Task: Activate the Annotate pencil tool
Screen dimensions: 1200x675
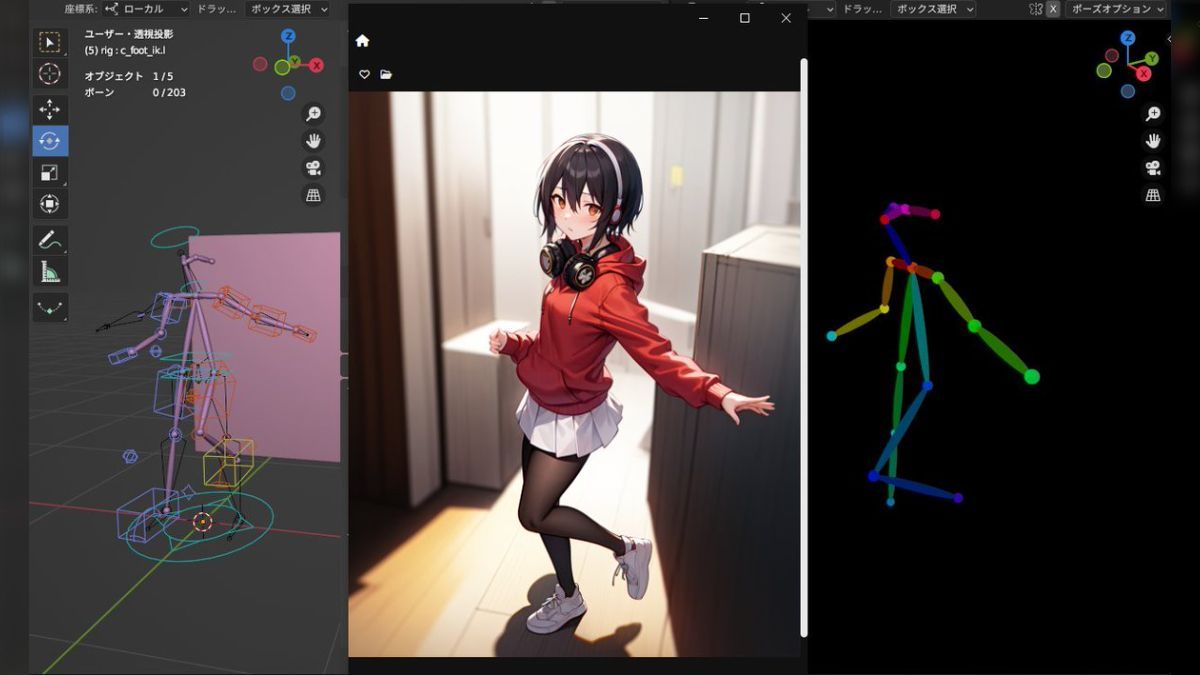Action: [49, 240]
